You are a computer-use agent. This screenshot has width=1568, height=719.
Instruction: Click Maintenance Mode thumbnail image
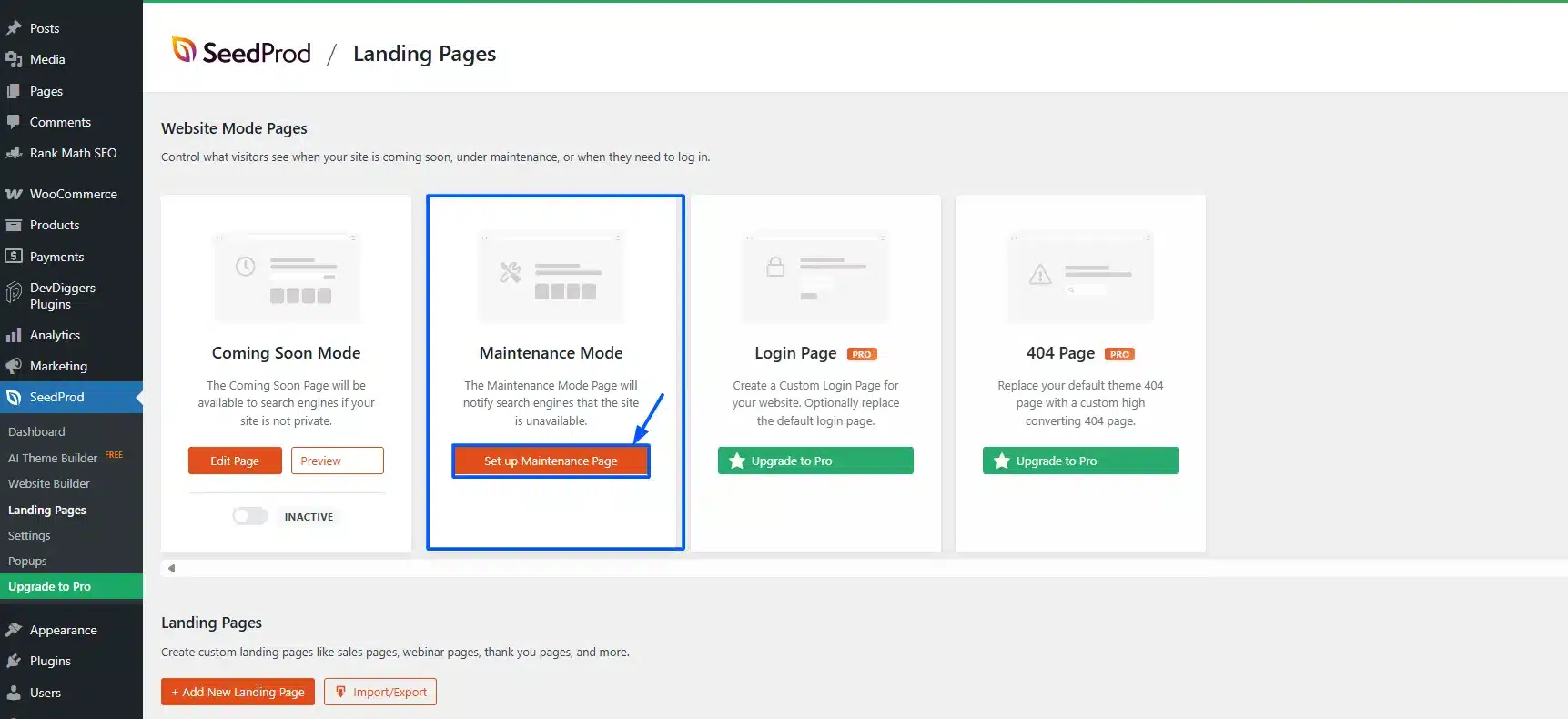551,277
